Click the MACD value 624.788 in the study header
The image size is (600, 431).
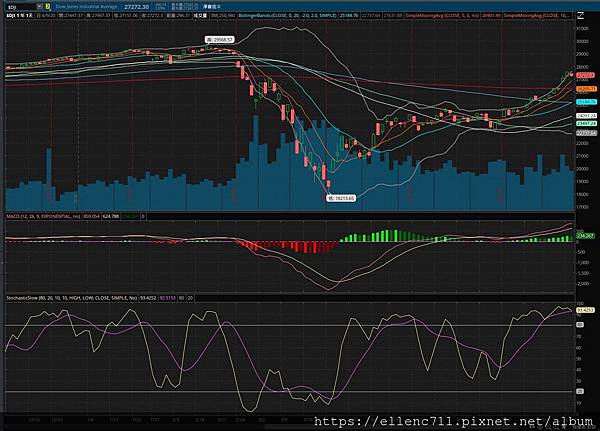pyautogui.click(x=111, y=216)
